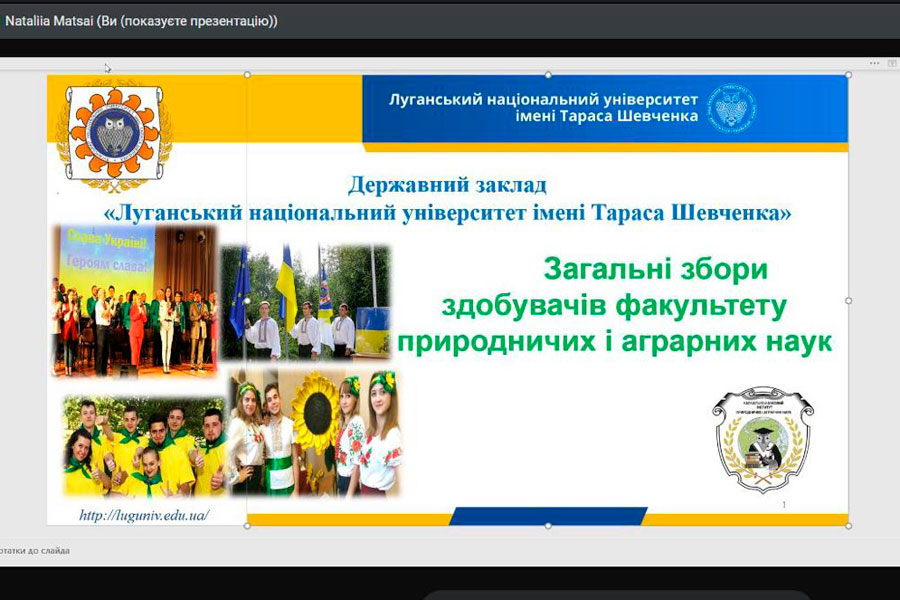
Task: Select photo of students in yellow shirts
Action: [145, 446]
